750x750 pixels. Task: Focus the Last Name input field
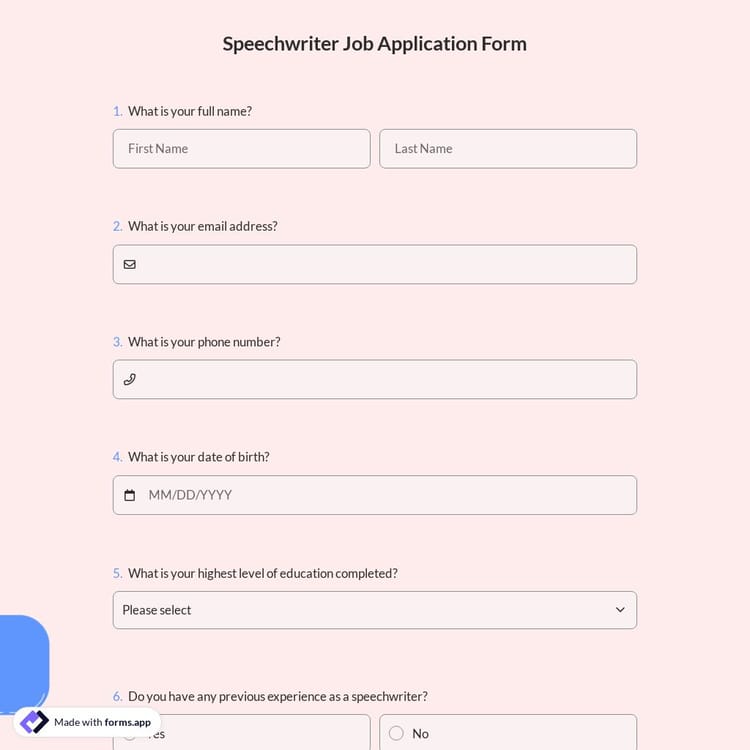507,149
